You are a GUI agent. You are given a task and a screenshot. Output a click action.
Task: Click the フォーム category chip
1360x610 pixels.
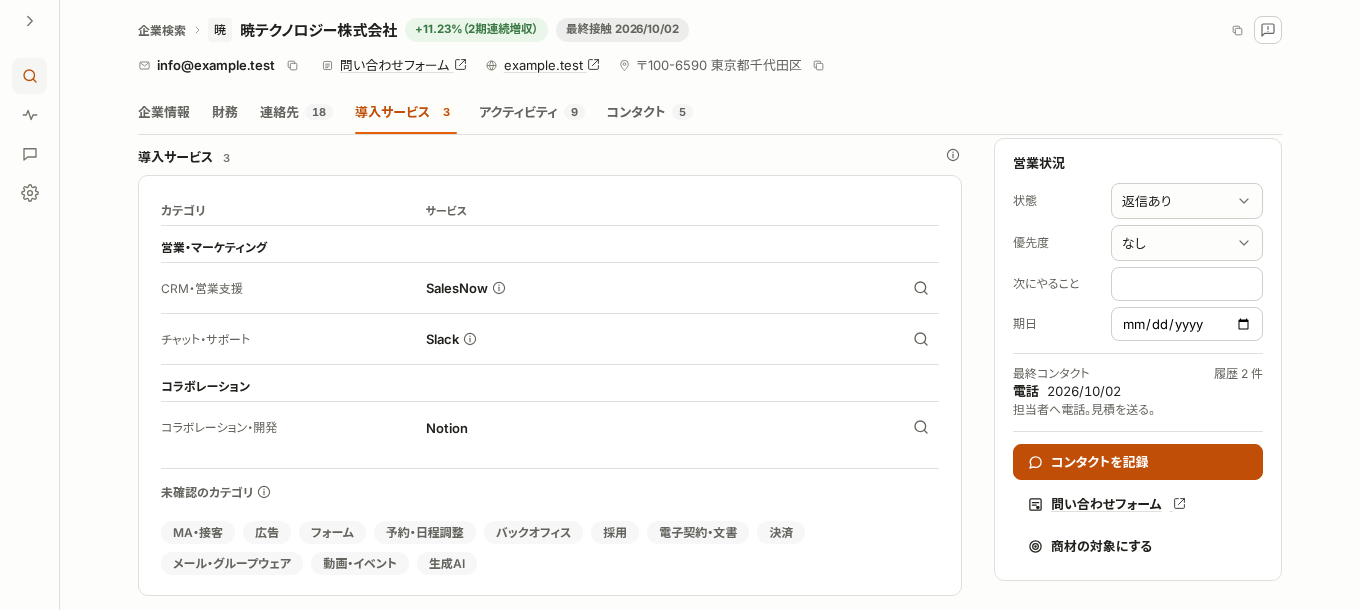click(x=332, y=533)
